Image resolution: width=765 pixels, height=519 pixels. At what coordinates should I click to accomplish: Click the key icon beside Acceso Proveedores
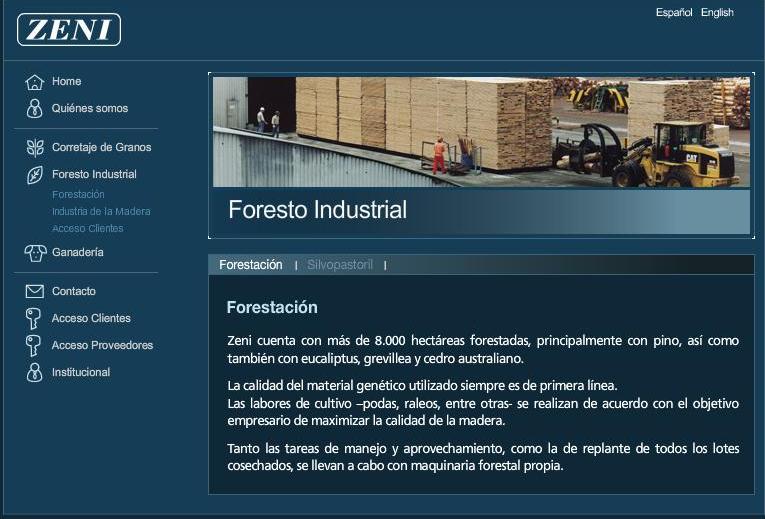(x=34, y=346)
